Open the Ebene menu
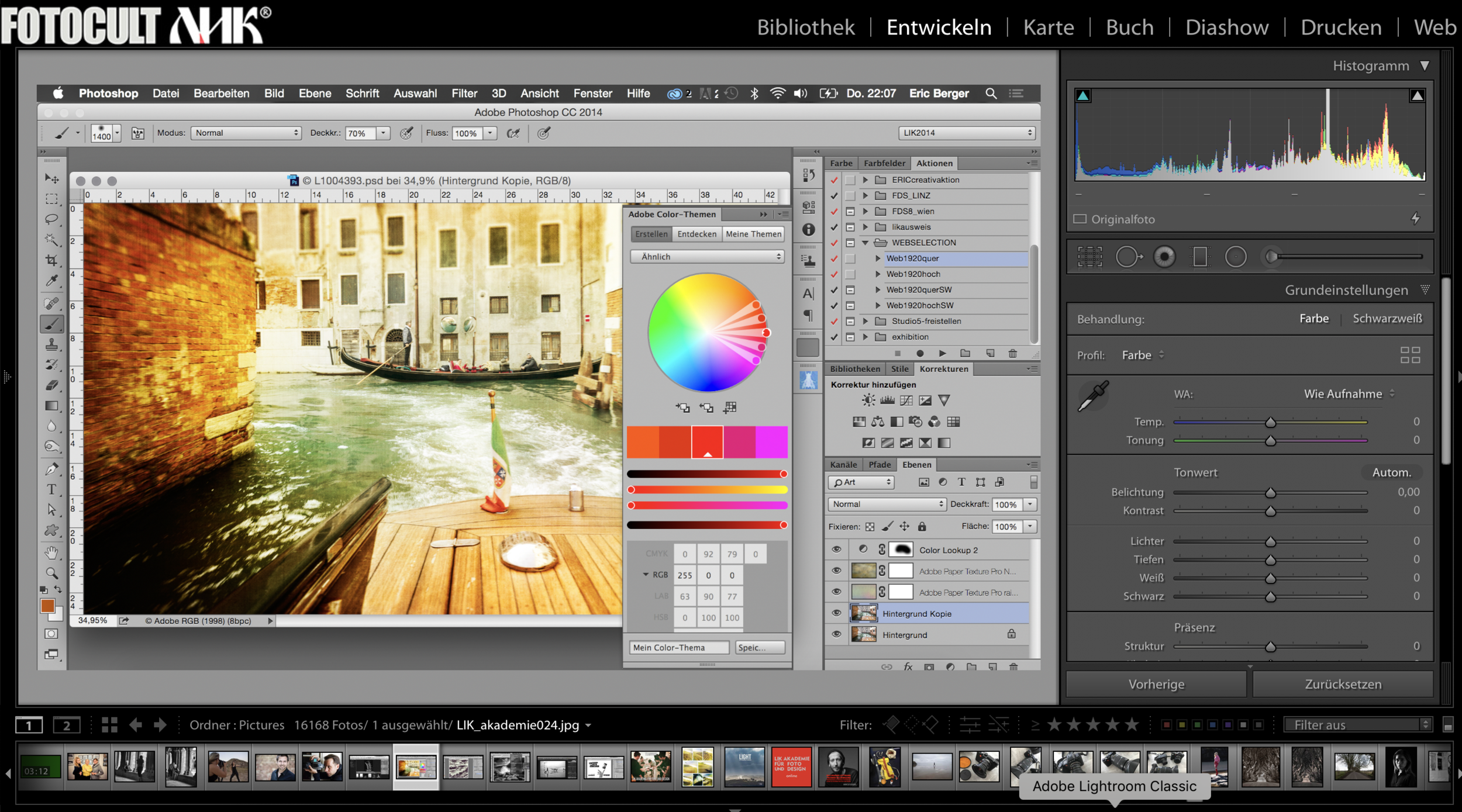Screen dimensions: 1462x812 coord(315,94)
